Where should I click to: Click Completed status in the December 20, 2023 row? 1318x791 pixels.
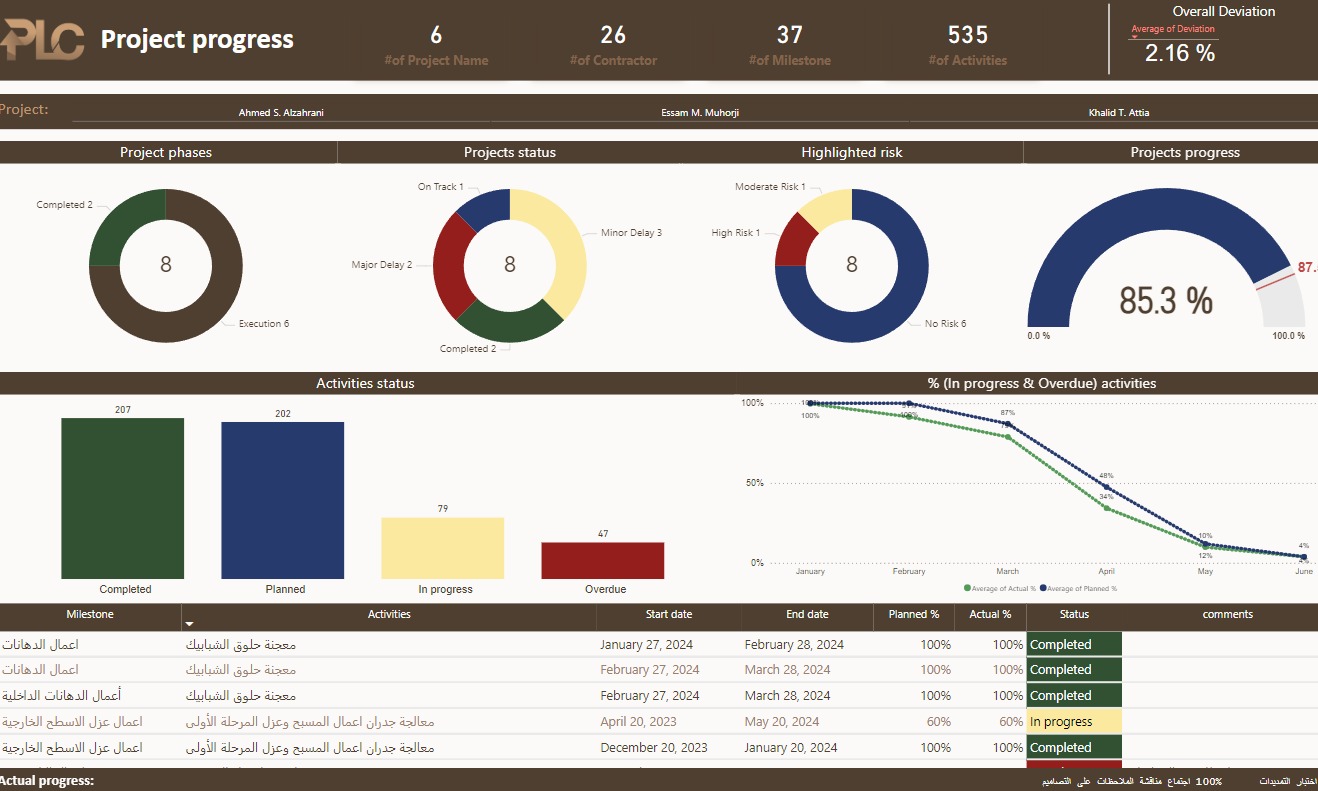coord(1074,748)
